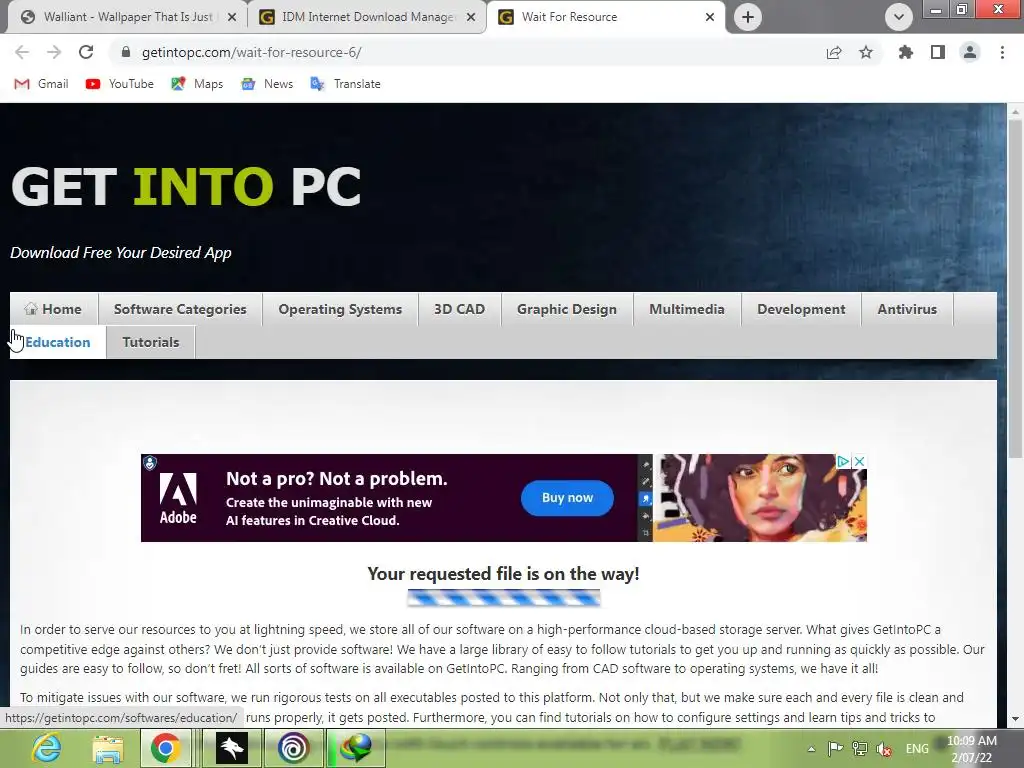Open the 3D CAD menu item
This screenshot has width=1024, height=768.
point(460,309)
